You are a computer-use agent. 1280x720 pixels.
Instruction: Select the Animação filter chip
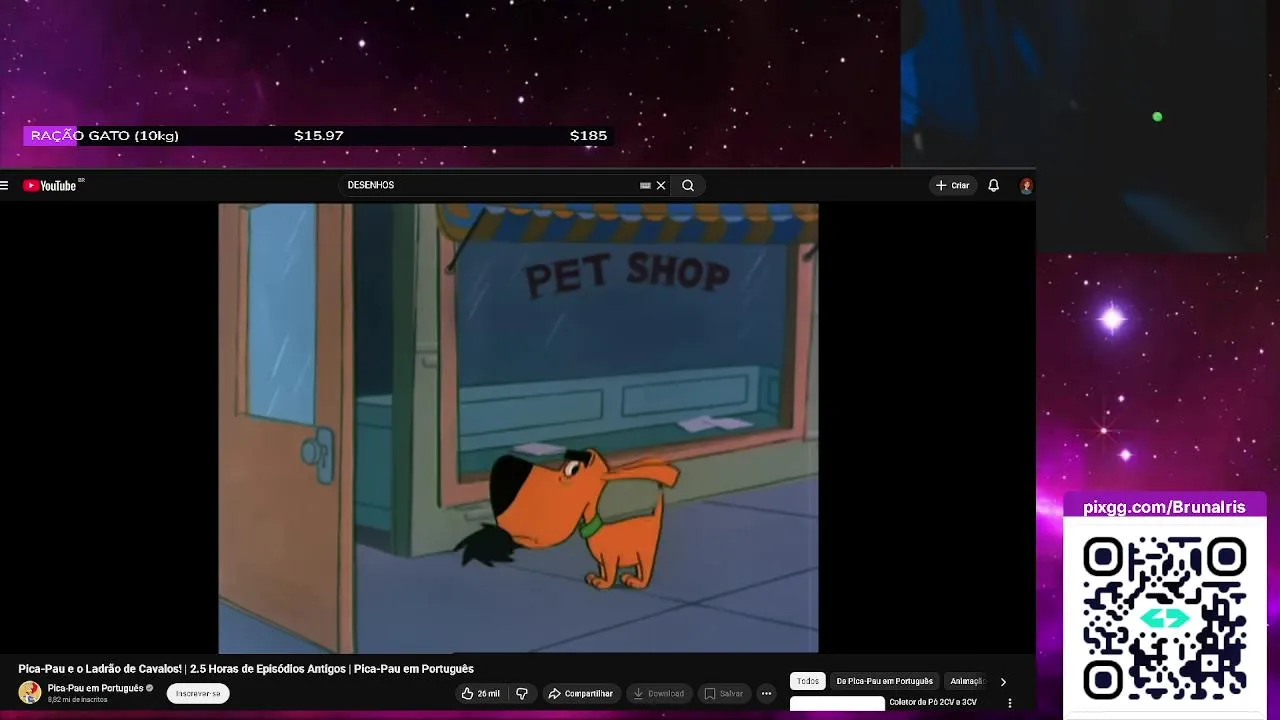tap(966, 681)
